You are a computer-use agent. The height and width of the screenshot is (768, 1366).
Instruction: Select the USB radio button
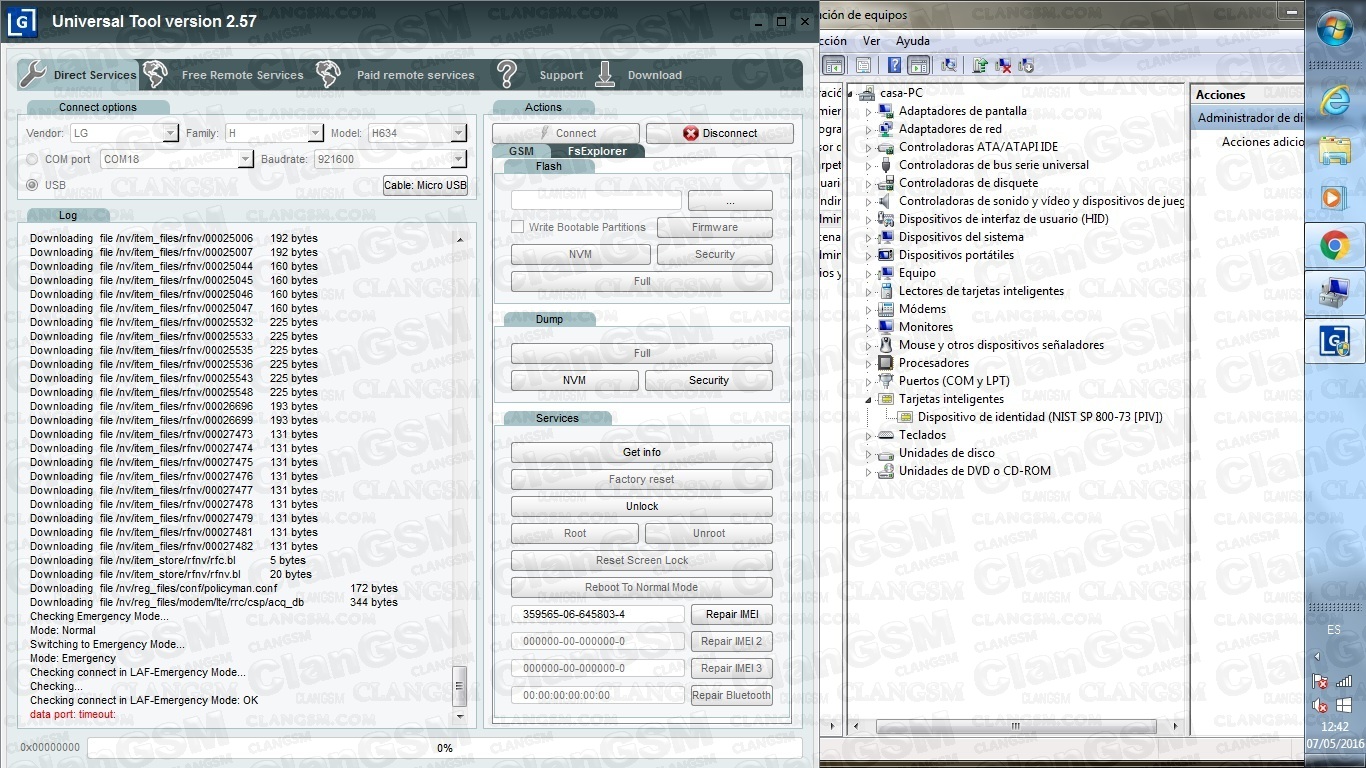coord(33,185)
